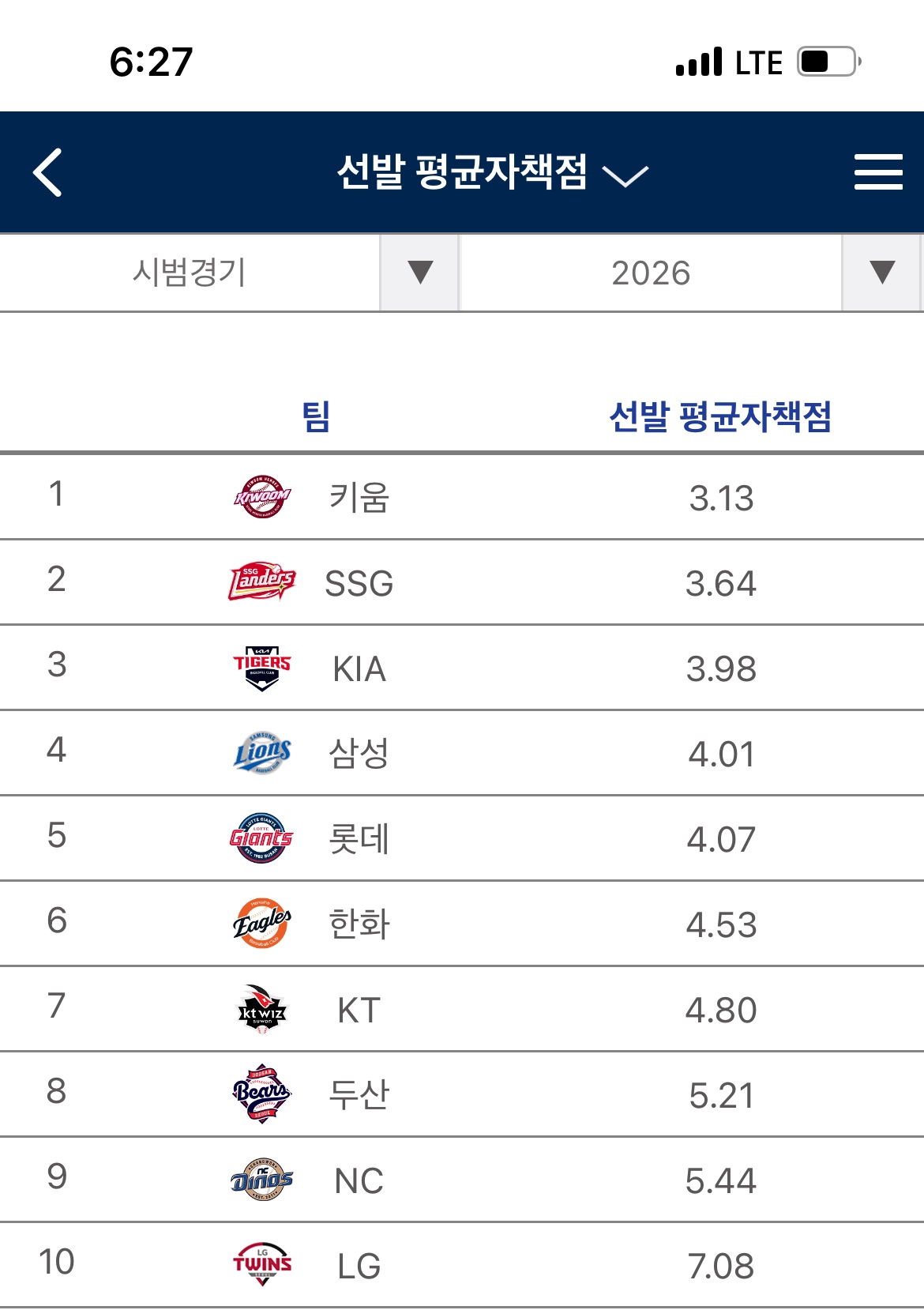Tap the Hanwha Eagles logo
The width and height of the screenshot is (924, 1310).
[x=262, y=924]
